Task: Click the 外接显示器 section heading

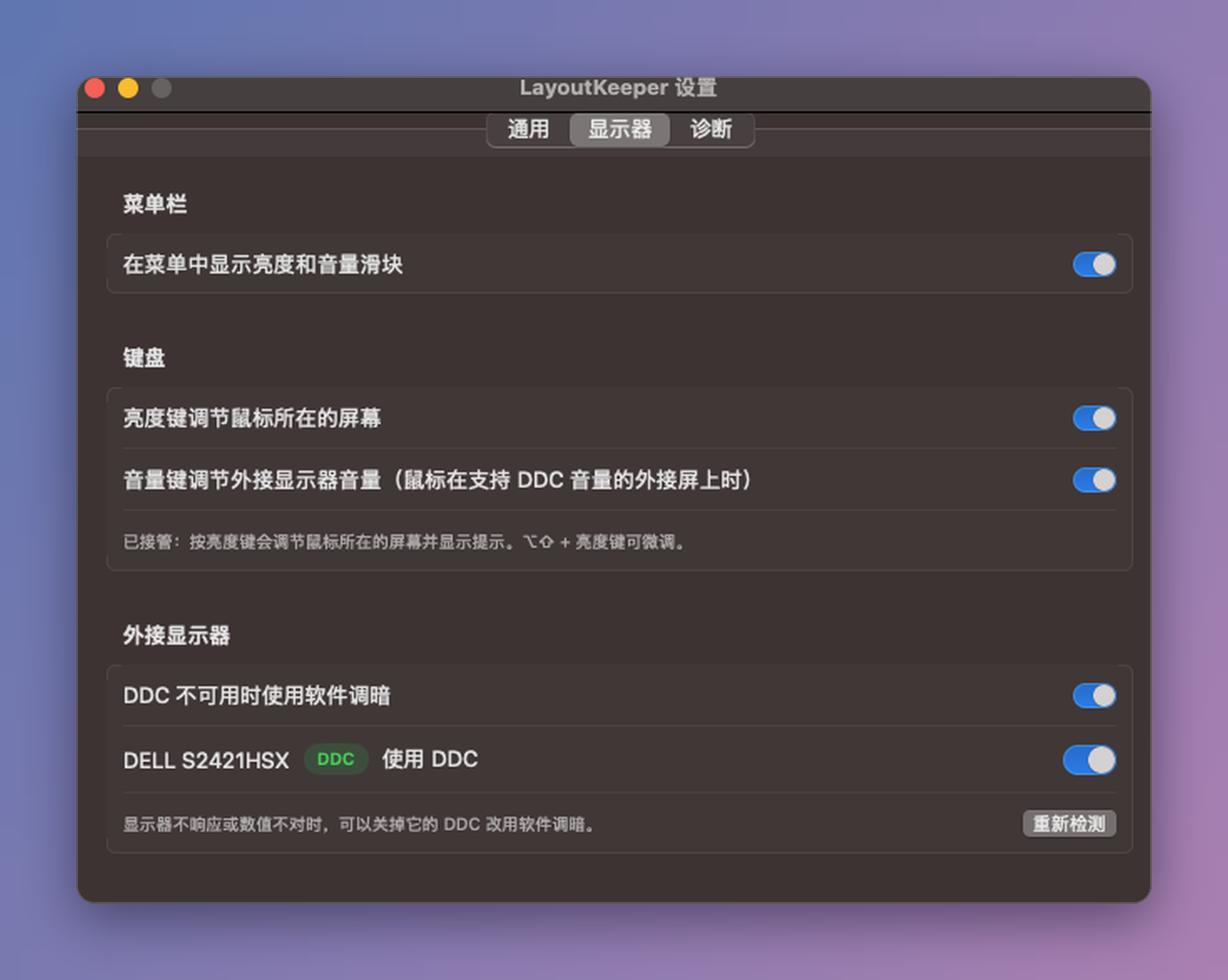Action: point(176,635)
